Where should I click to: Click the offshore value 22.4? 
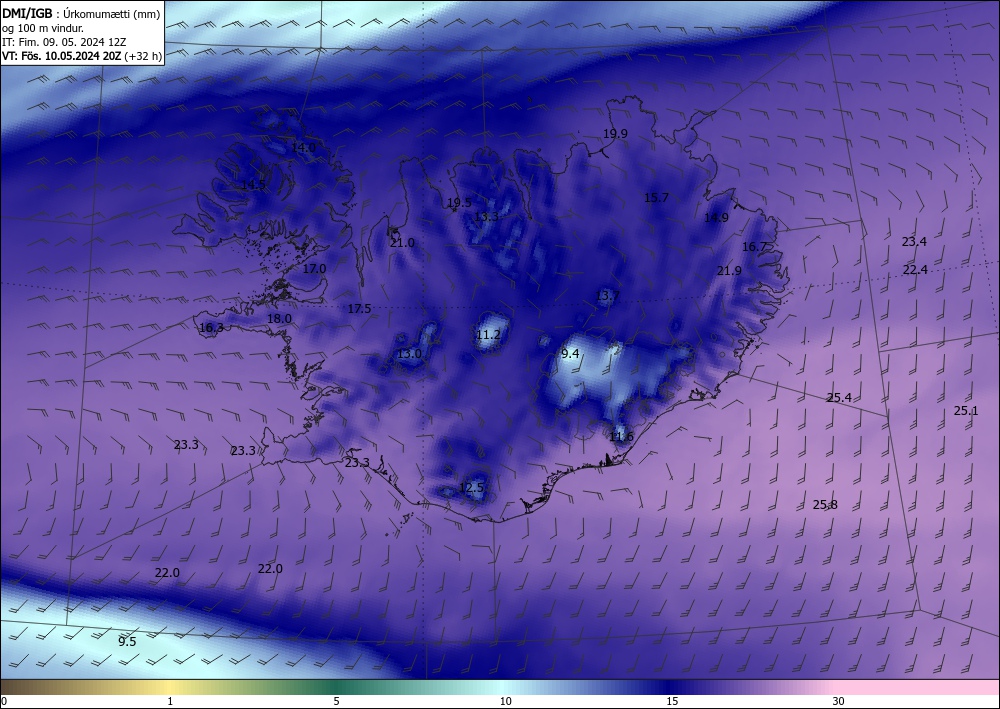(x=915, y=270)
